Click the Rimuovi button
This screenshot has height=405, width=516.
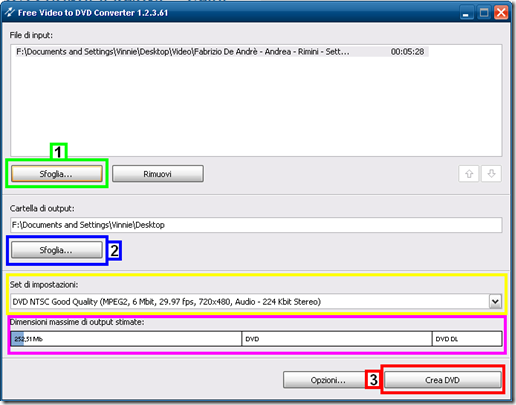tap(158, 174)
